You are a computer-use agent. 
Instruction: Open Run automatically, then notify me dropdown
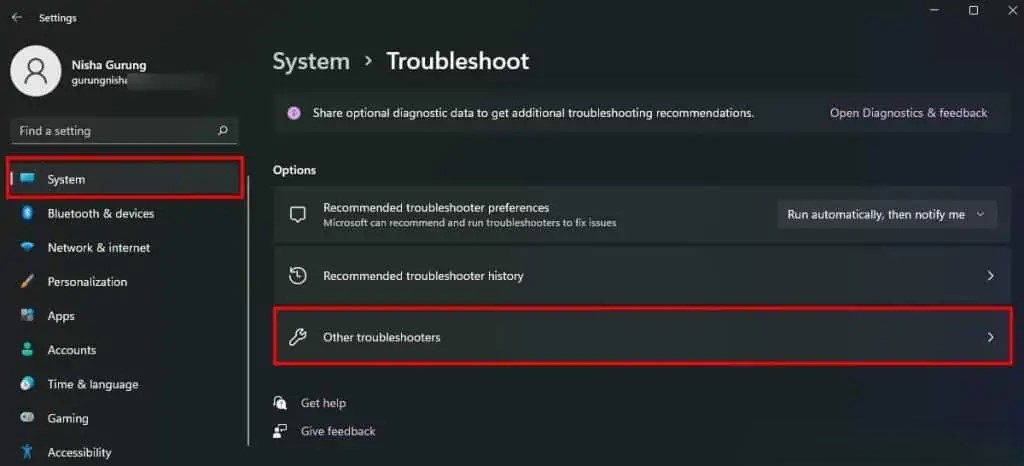pos(887,215)
